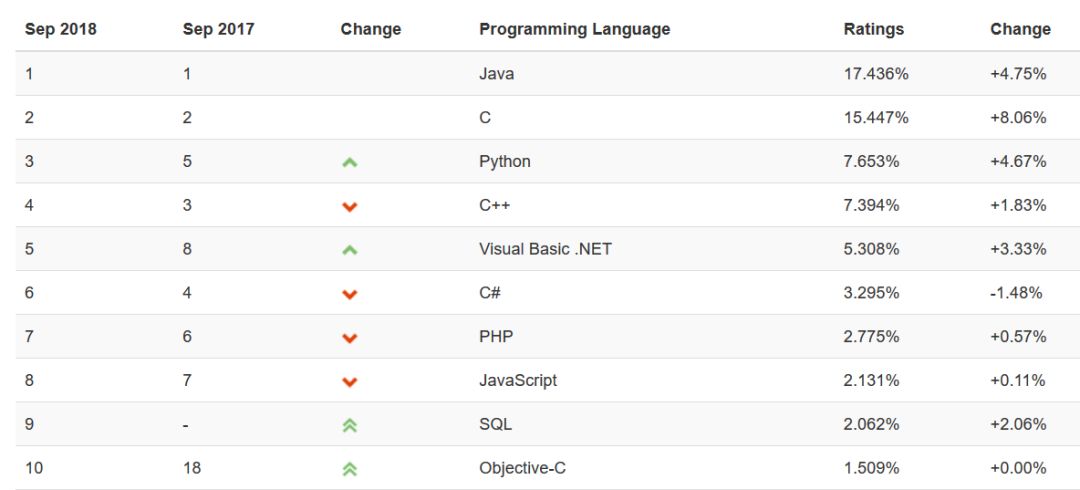This screenshot has height=490, width=1080.
Task: Click the +8.06% change value
Action: click(x=1018, y=117)
